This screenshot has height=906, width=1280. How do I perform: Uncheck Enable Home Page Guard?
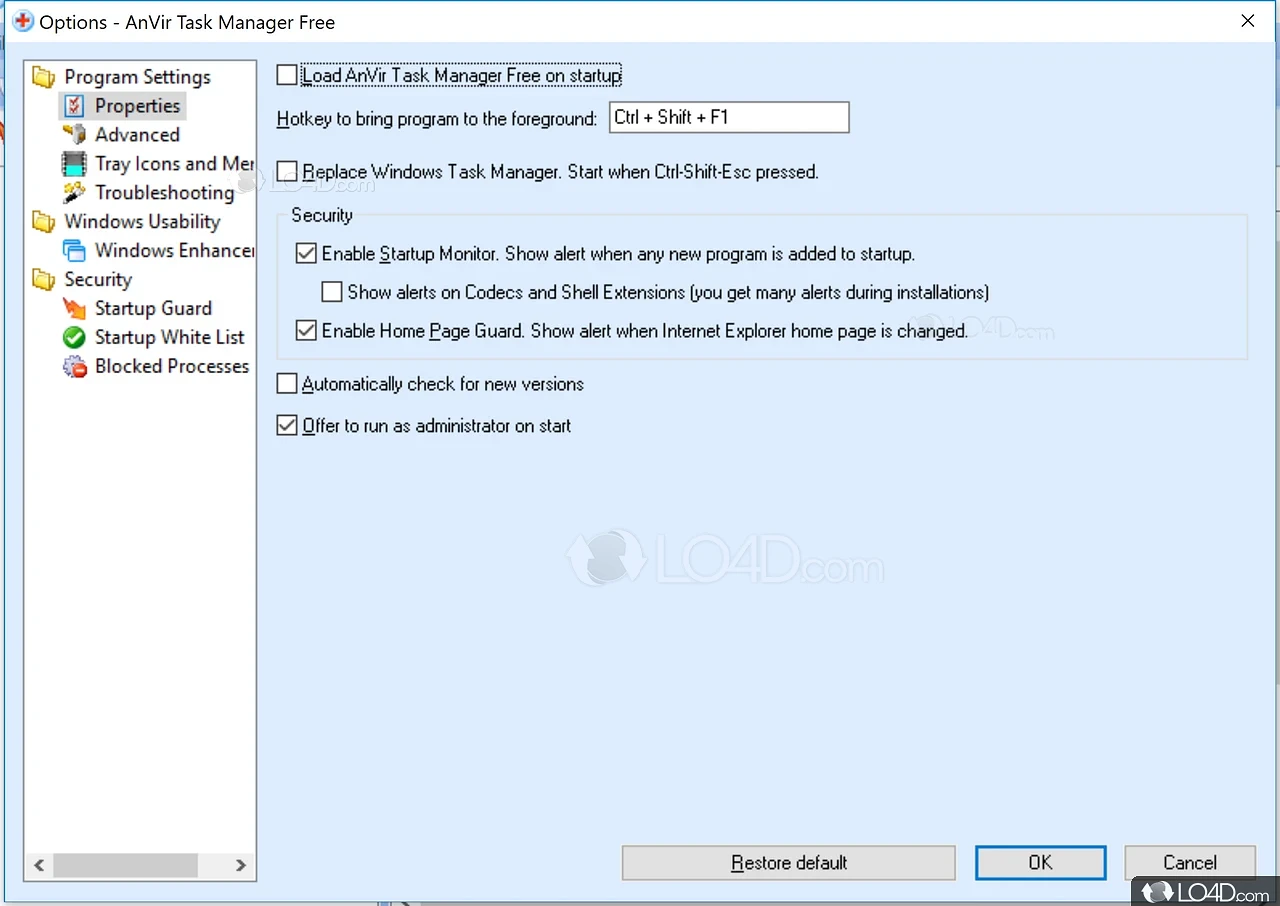(306, 330)
